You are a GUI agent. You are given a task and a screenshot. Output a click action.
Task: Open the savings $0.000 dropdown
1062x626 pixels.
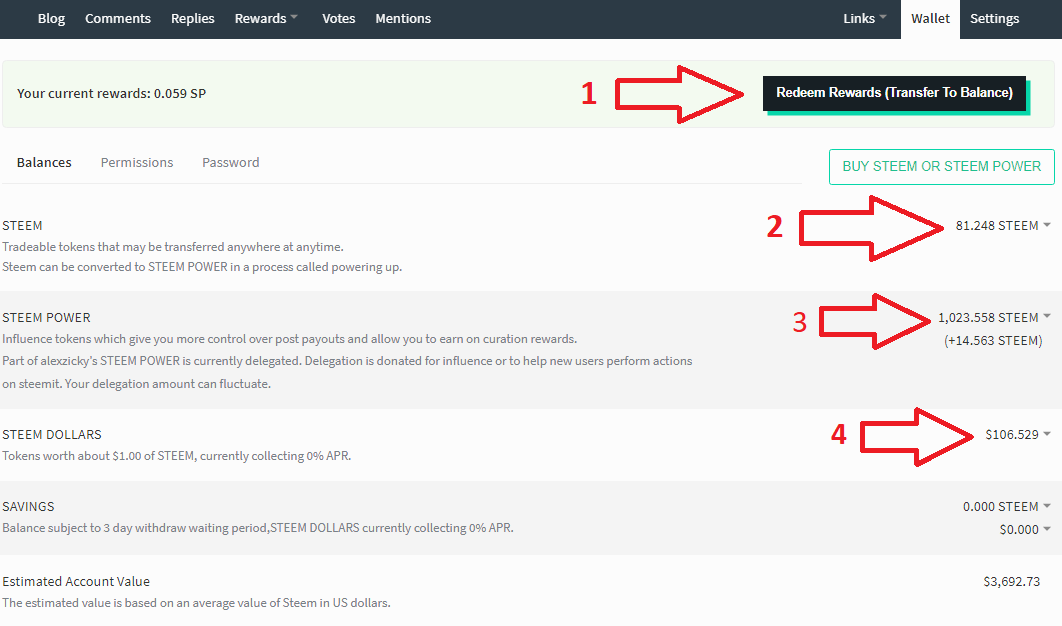(x=1025, y=530)
